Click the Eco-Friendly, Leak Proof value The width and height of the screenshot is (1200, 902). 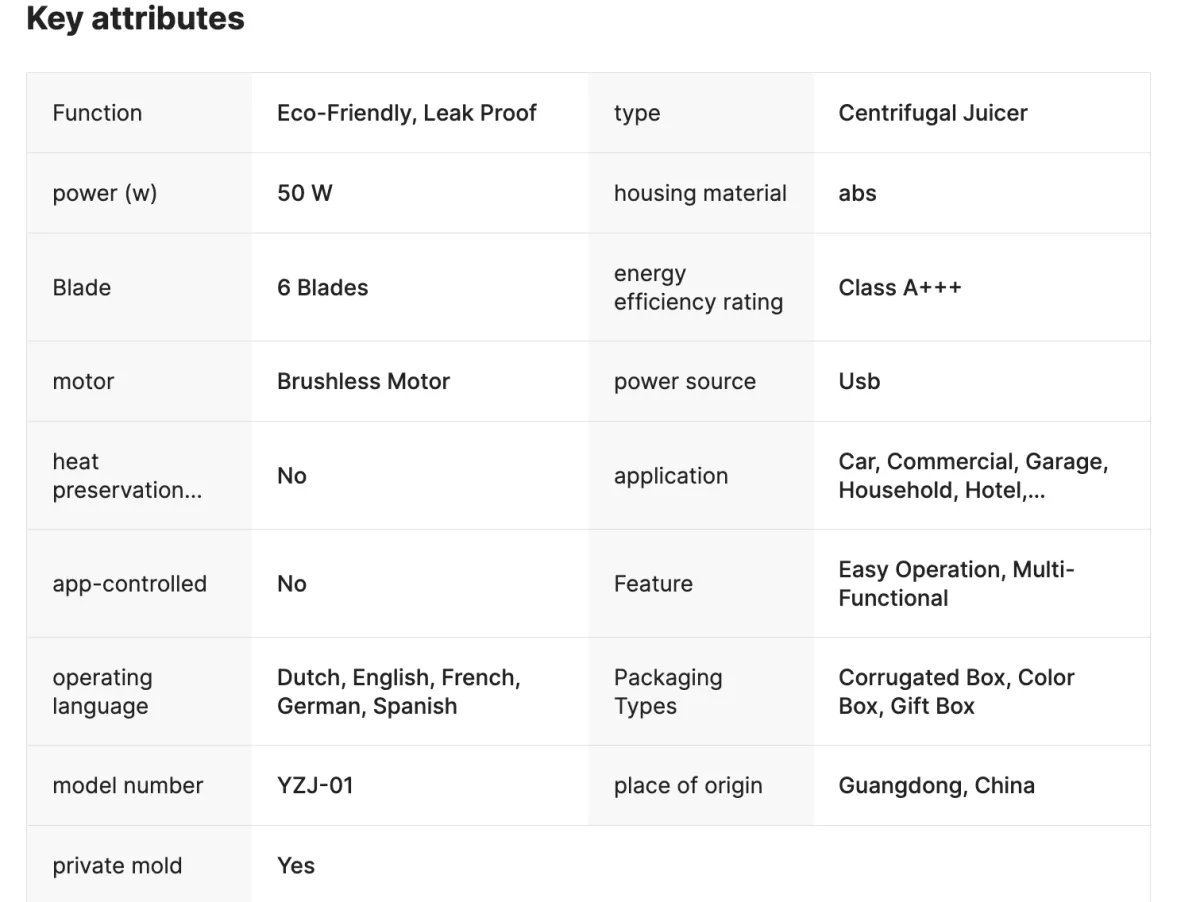click(407, 113)
